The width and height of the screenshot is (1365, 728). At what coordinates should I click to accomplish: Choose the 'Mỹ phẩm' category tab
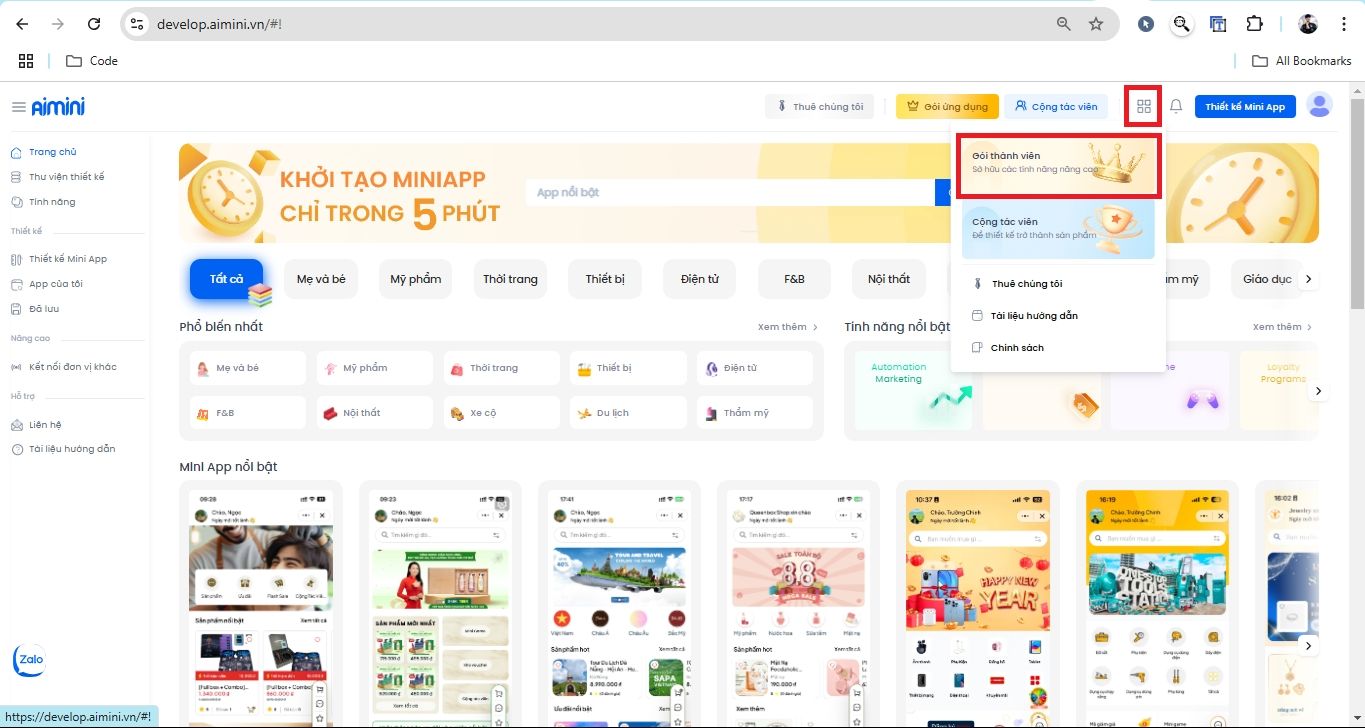tap(415, 279)
